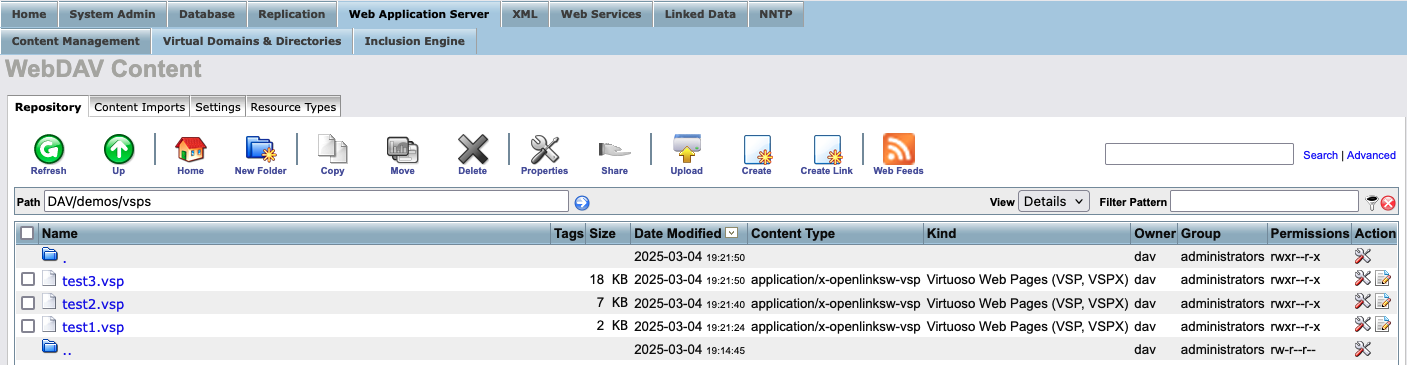Open the test2.vsp file link
This screenshot has width=1407, height=365.
coord(93,304)
